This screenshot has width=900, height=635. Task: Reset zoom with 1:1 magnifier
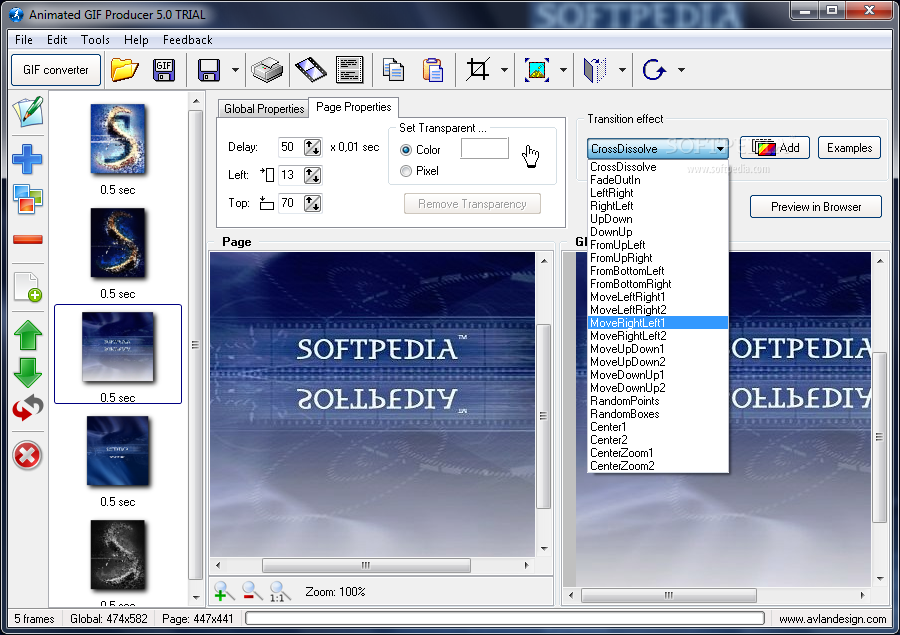[x=279, y=591]
